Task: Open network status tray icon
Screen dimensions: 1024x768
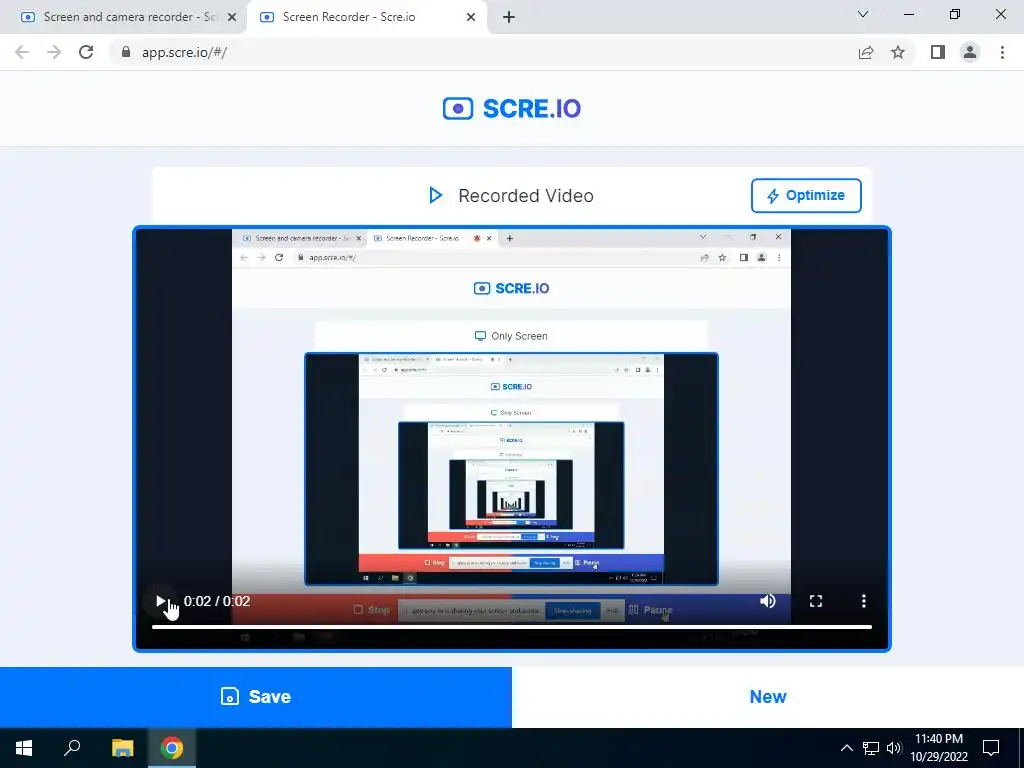Action: point(871,748)
